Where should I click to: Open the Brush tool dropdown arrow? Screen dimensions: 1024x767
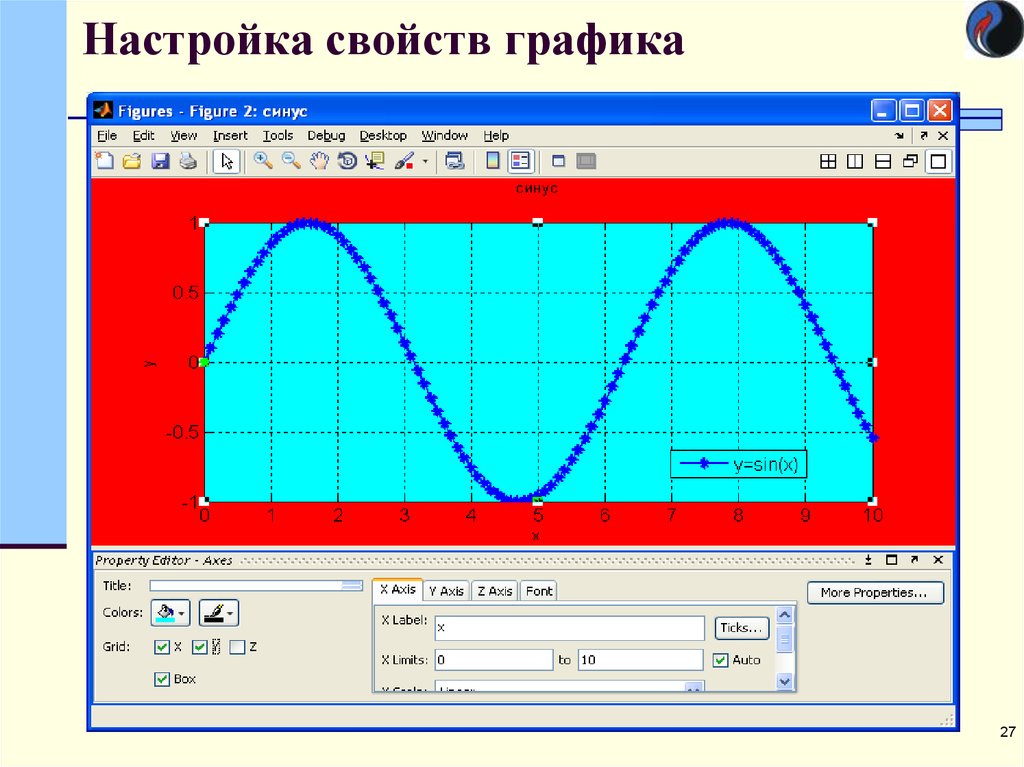[x=425, y=161]
